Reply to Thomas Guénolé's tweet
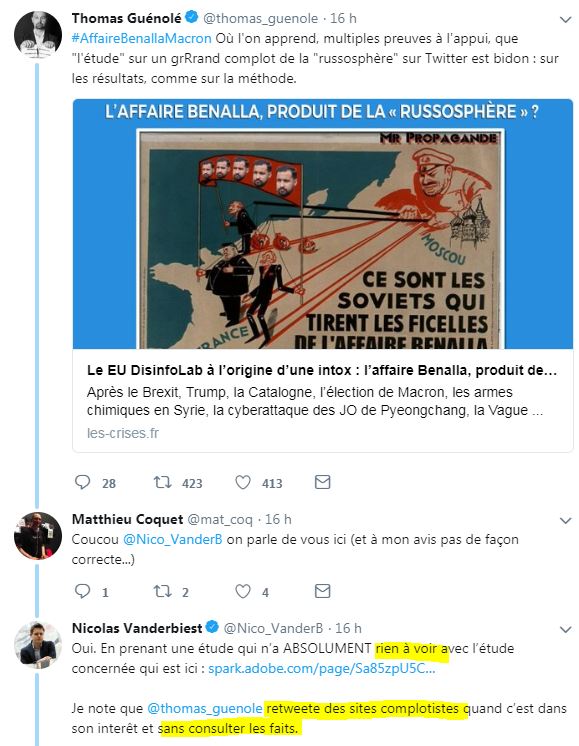This screenshot has height=746, width=579. [83, 482]
